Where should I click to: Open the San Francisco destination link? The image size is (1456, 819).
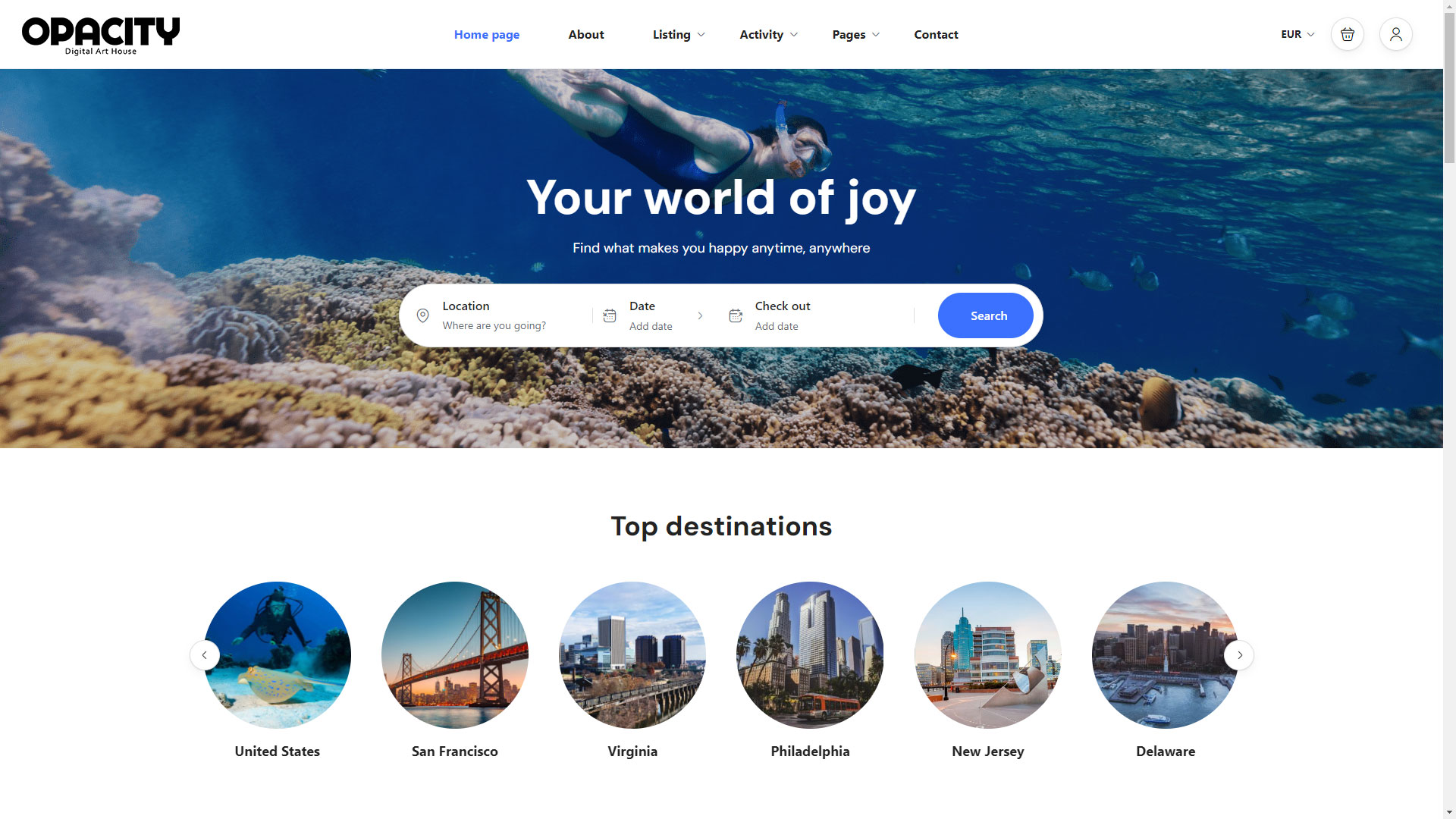454,751
